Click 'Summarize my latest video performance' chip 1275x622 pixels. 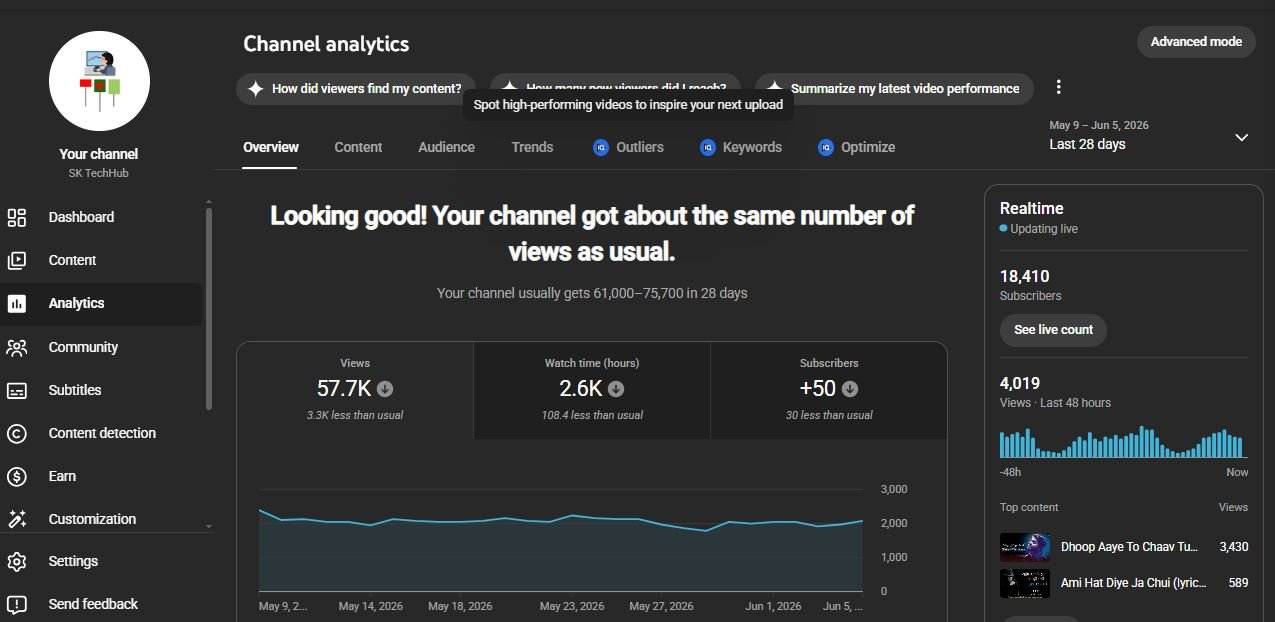point(894,88)
